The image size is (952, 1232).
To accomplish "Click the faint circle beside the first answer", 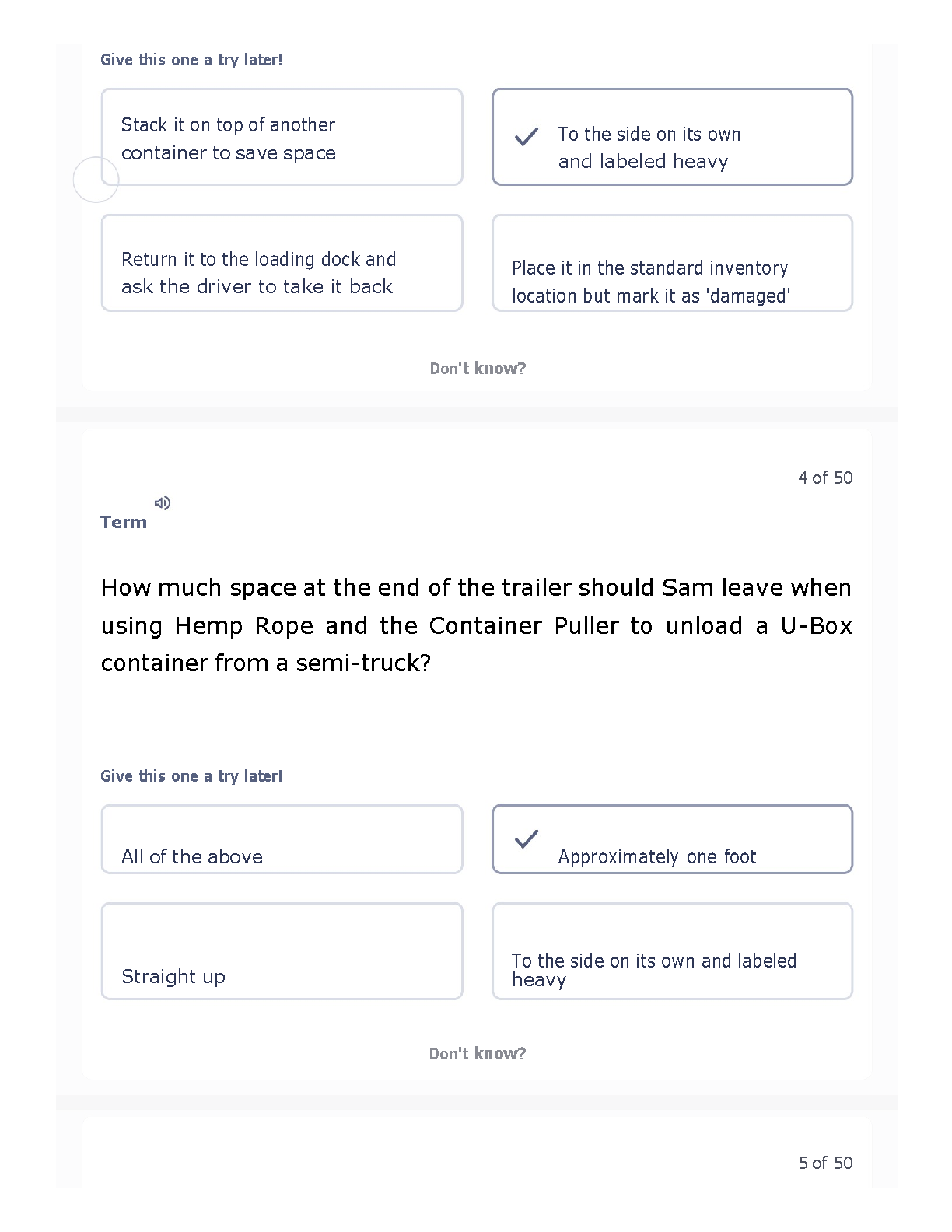I will tap(96, 180).
